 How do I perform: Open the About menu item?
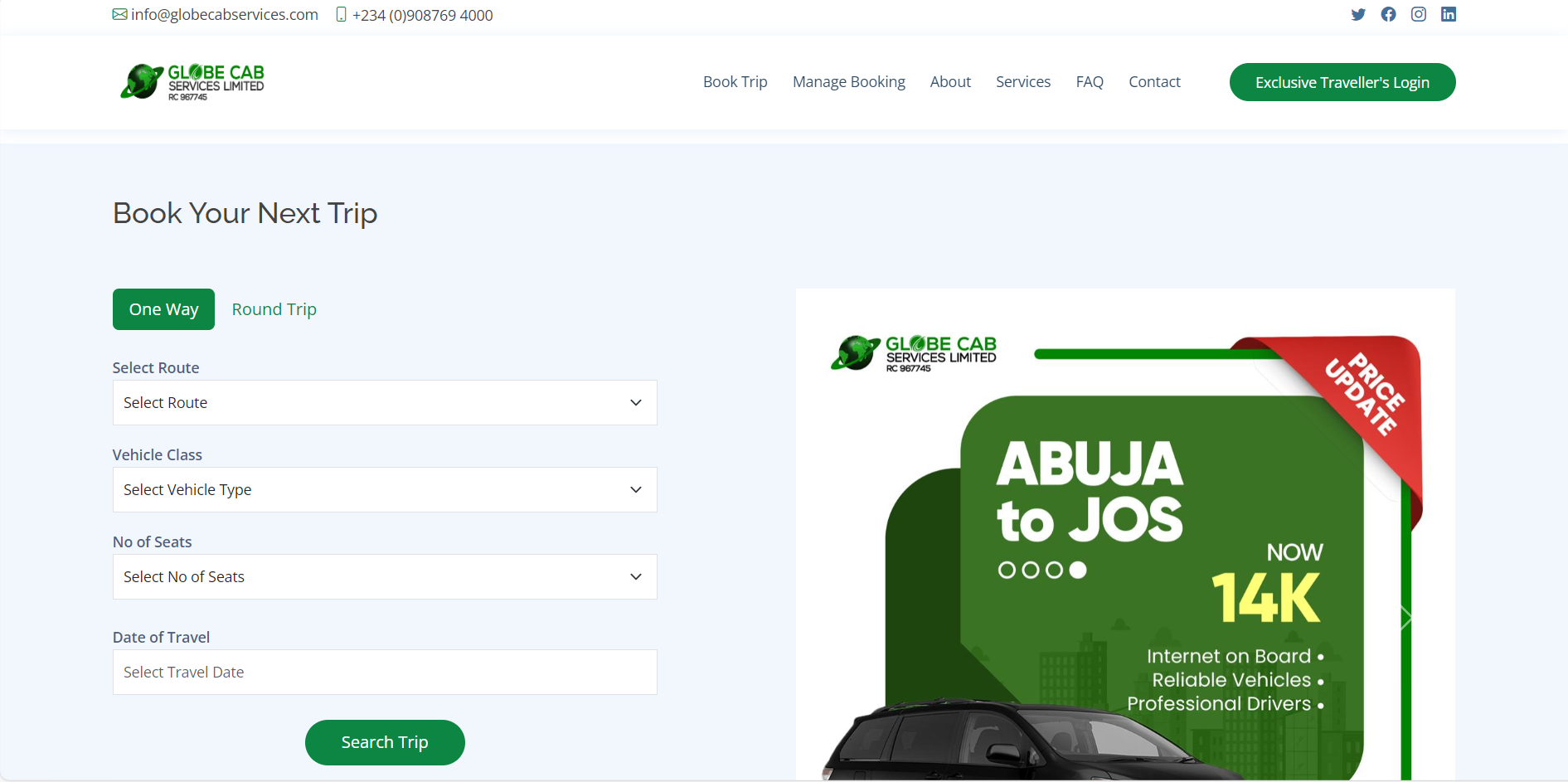pyautogui.click(x=950, y=82)
